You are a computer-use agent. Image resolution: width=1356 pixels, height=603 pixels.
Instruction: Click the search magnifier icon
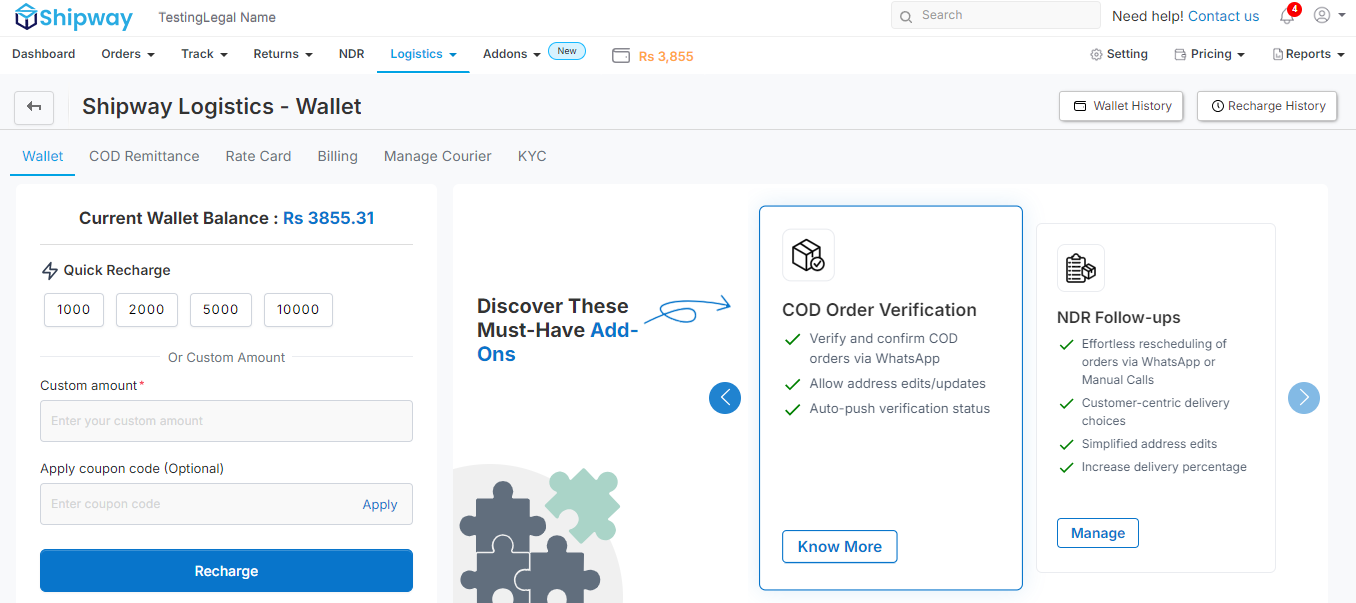click(906, 16)
